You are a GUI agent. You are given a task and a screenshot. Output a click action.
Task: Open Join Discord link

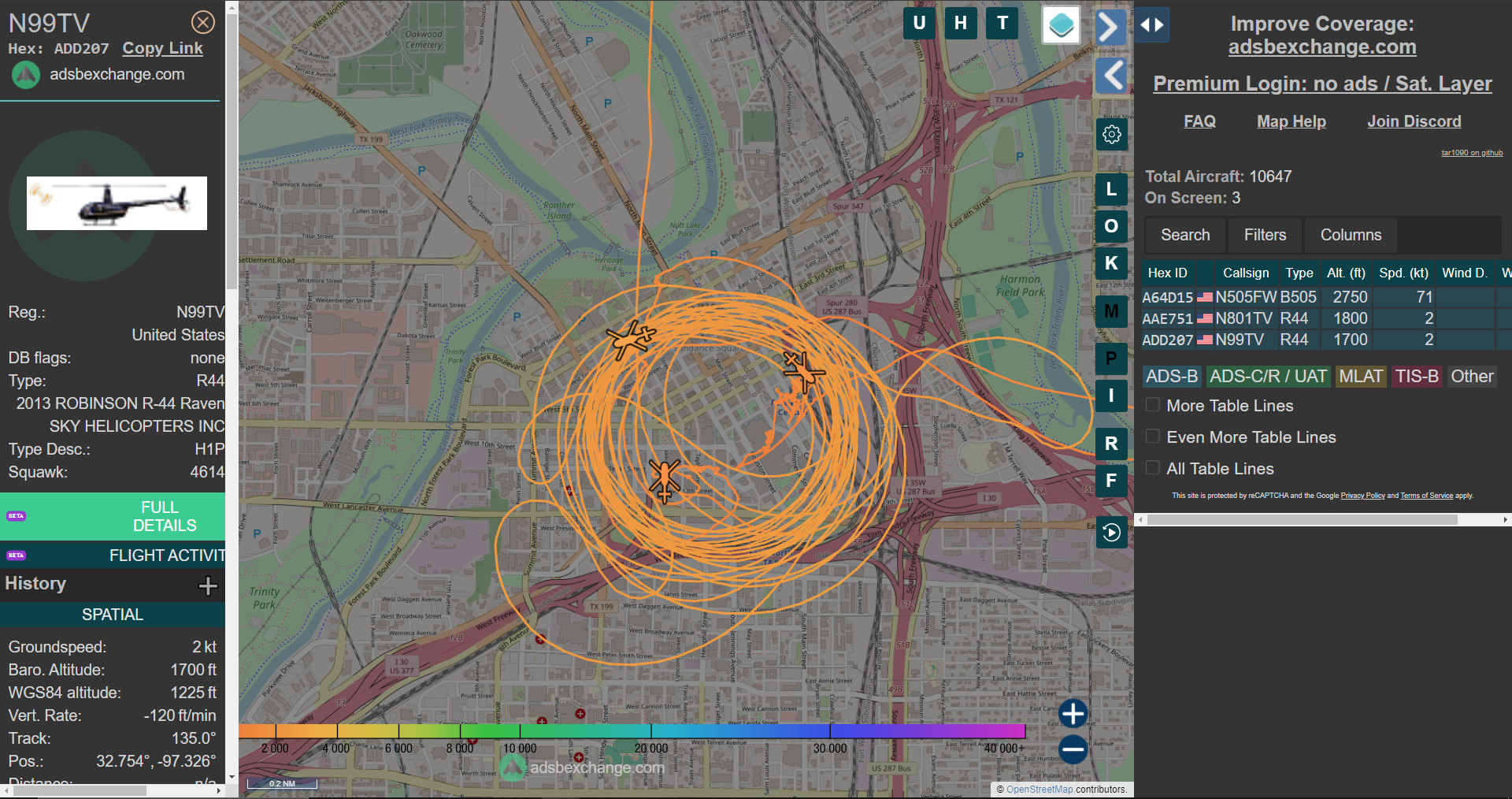(x=1414, y=121)
